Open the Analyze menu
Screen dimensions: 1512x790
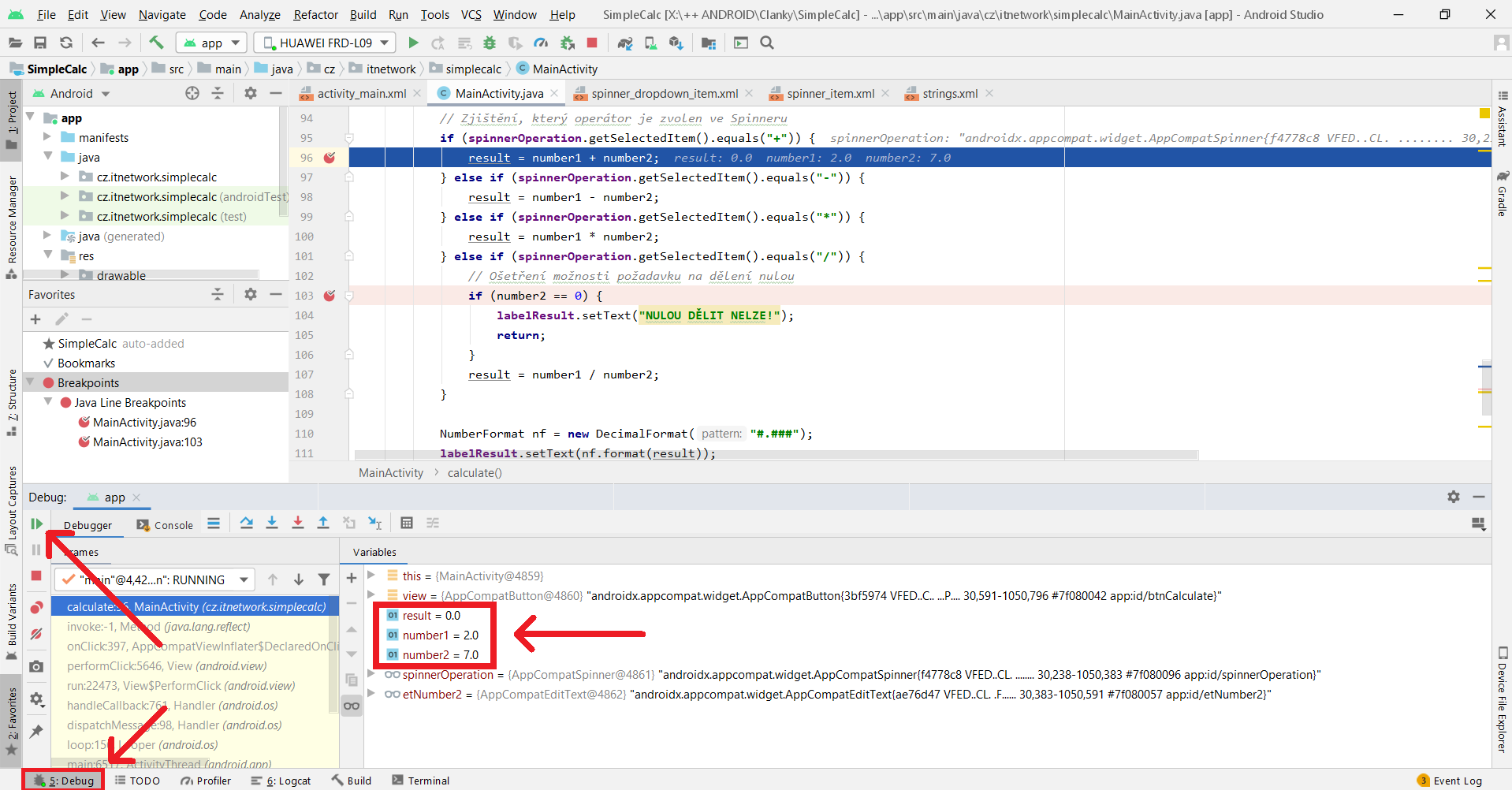point(259,14)
